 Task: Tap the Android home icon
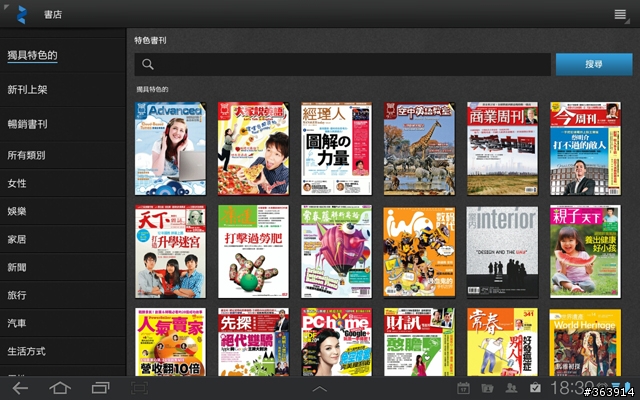pyautogui.click(x=60, y=388)
